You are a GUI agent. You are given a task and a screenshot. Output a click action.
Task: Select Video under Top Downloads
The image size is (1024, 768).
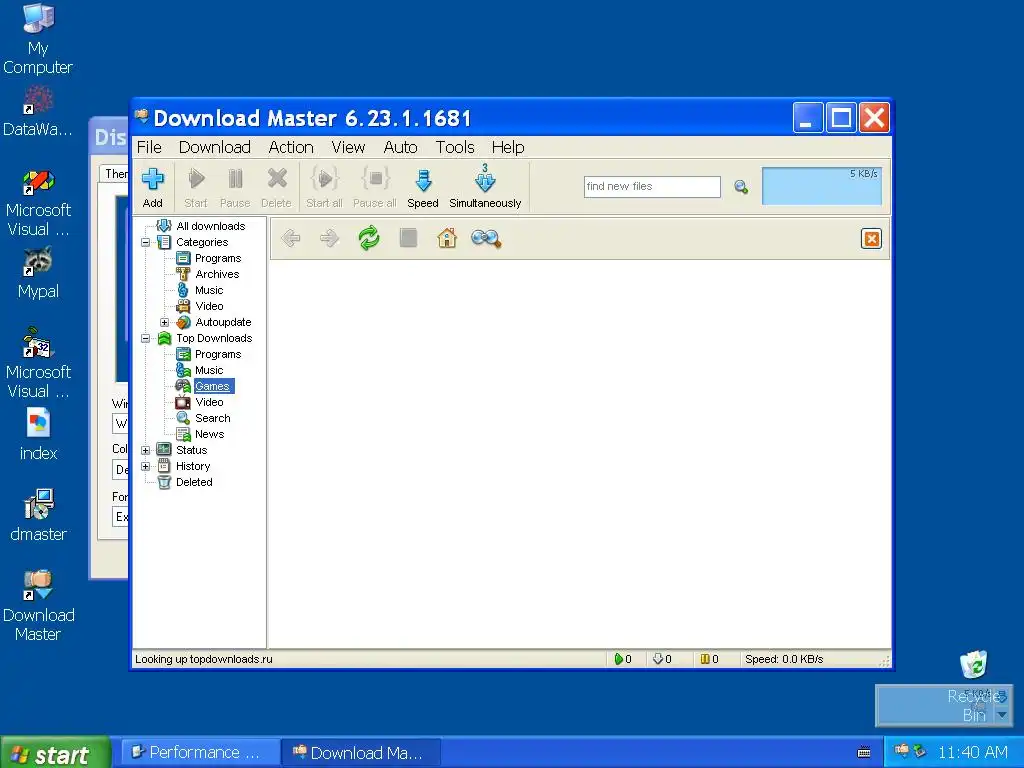(209, 402)
